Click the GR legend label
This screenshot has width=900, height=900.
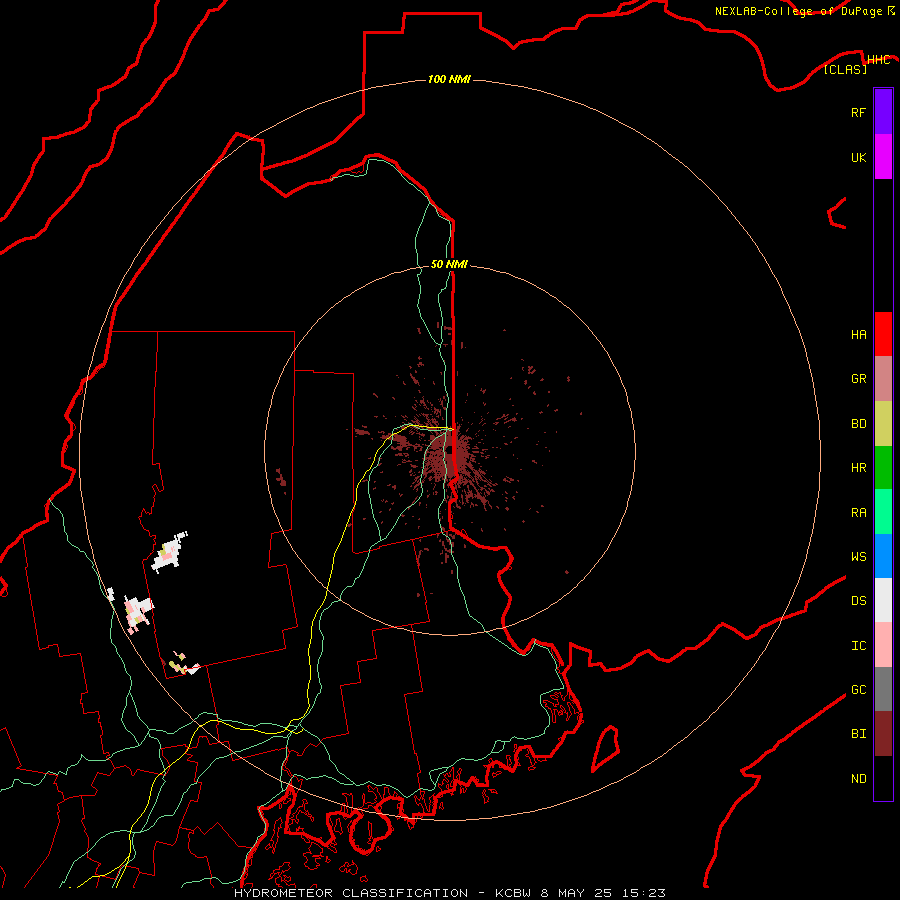(x=858, y=379)
